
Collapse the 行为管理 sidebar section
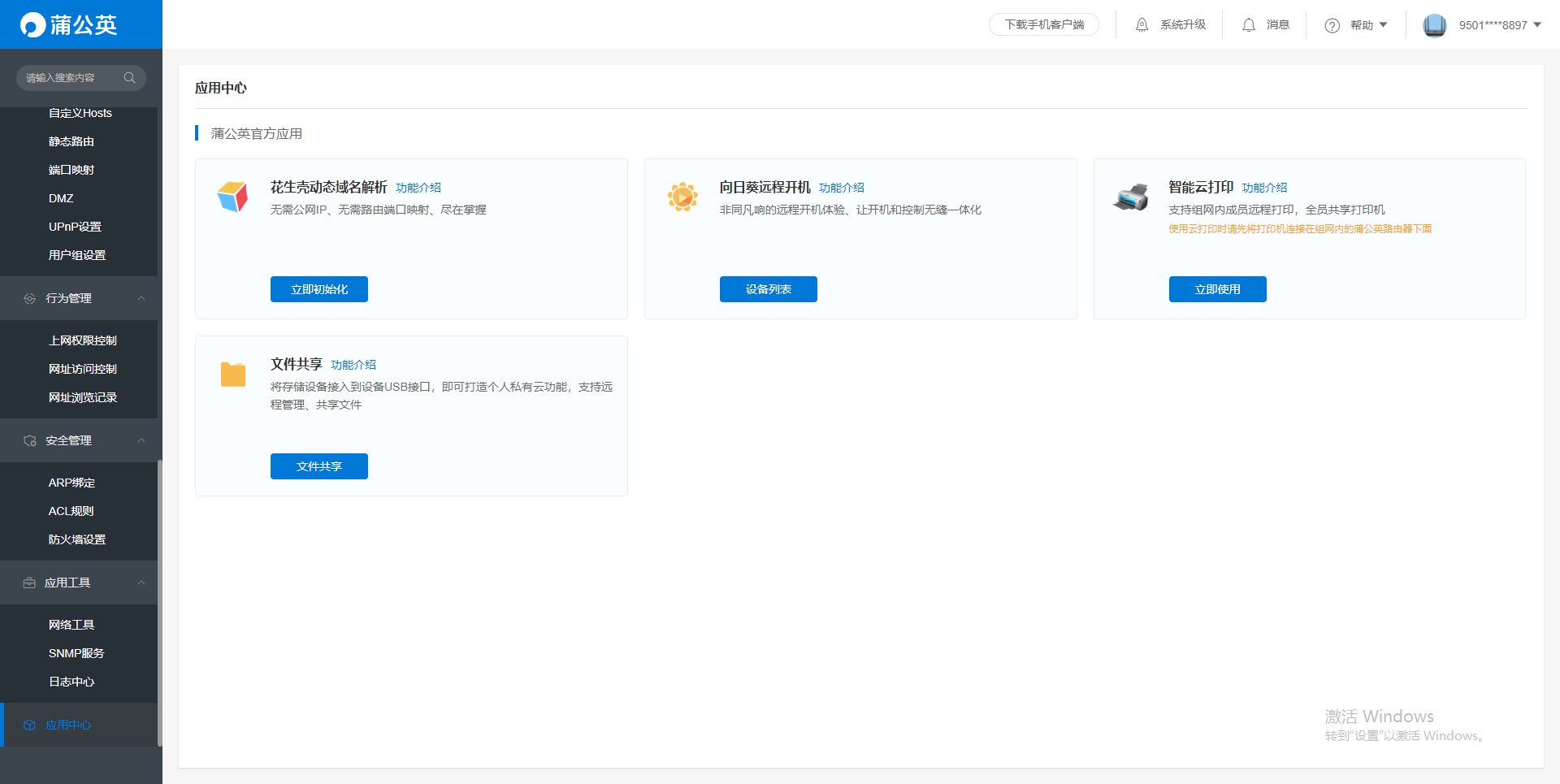pos(141,298)
